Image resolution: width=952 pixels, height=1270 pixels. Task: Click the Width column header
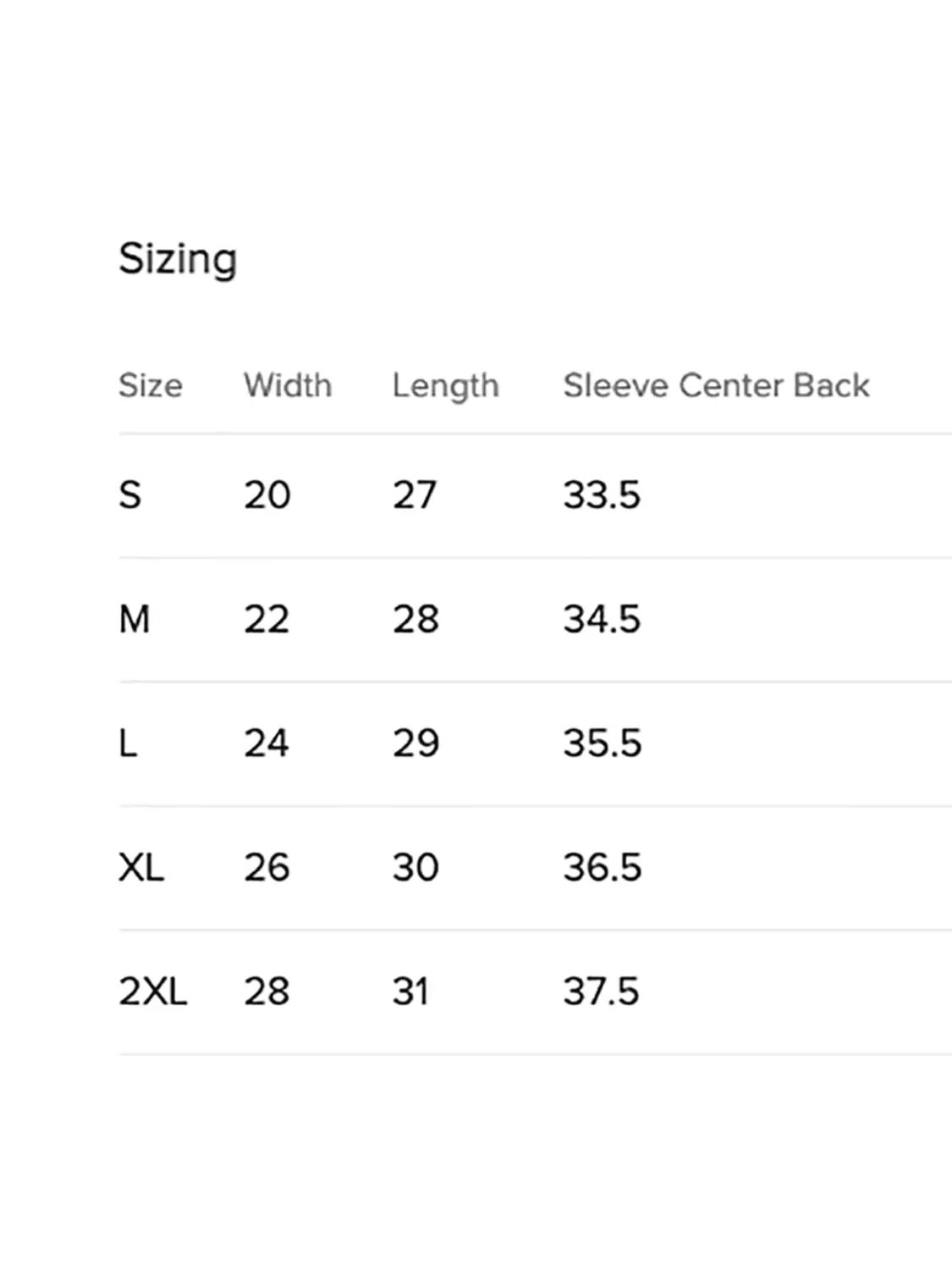click(288, 386)
